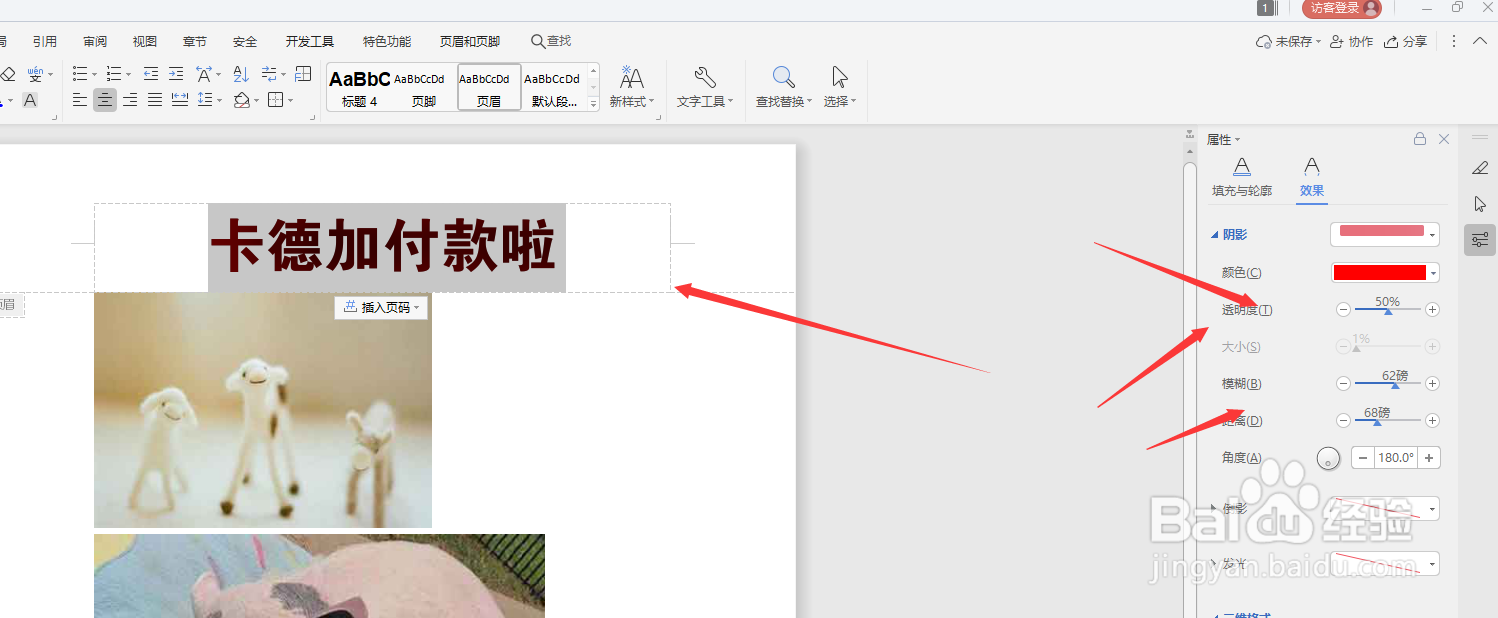Justify paragraph text
The width and height of the screenshot is (1498, 618).
coord(155,100)
